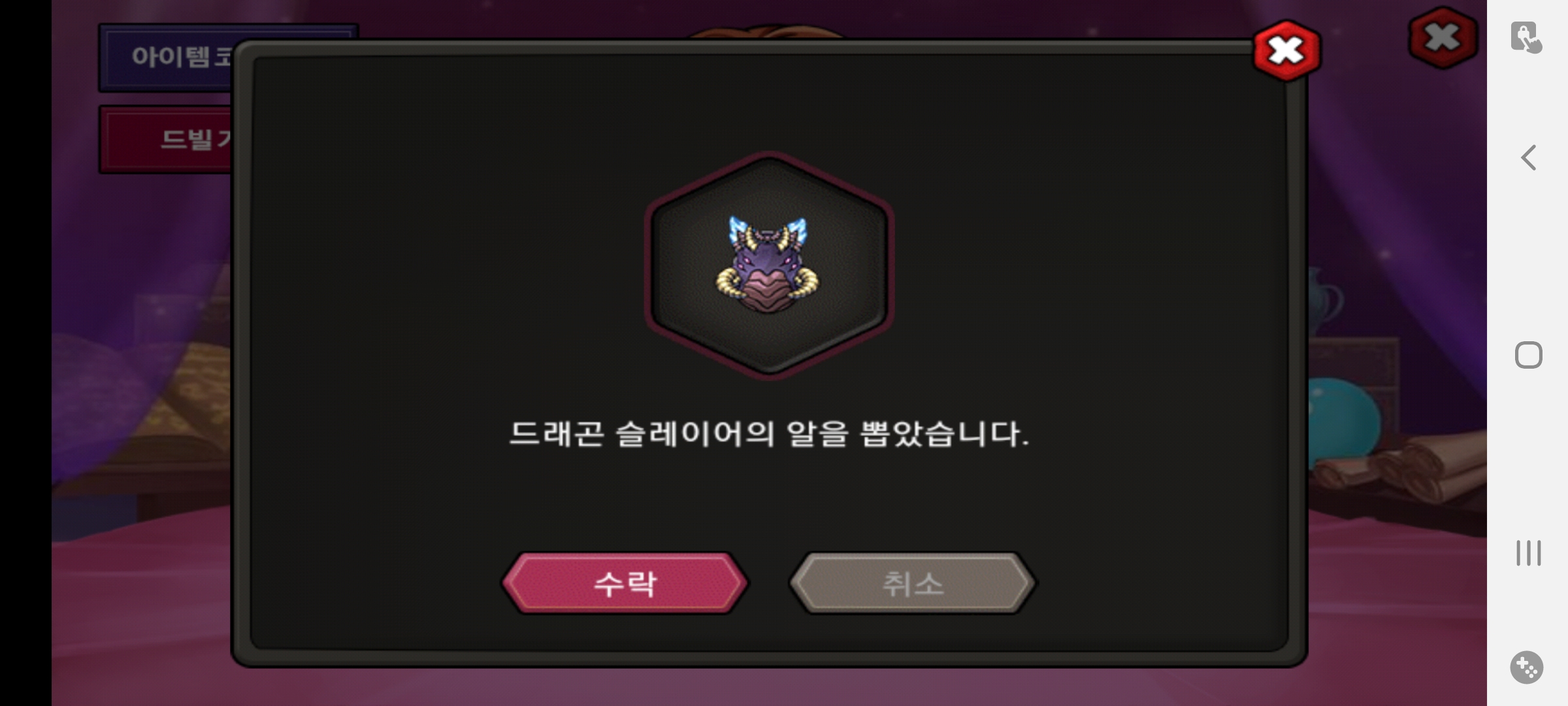This screenshot has width=1568, height=706.
Task: Cancel the draw with 취소 button
Action: pyautogui.click(x=913, y=583)
